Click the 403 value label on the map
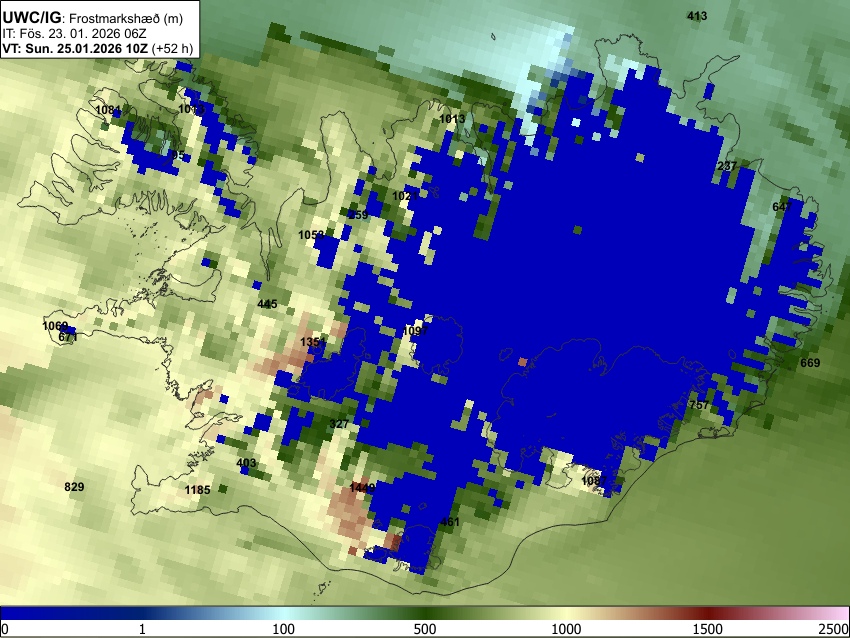Screen dimensions: 850x638 click(246, 463)
